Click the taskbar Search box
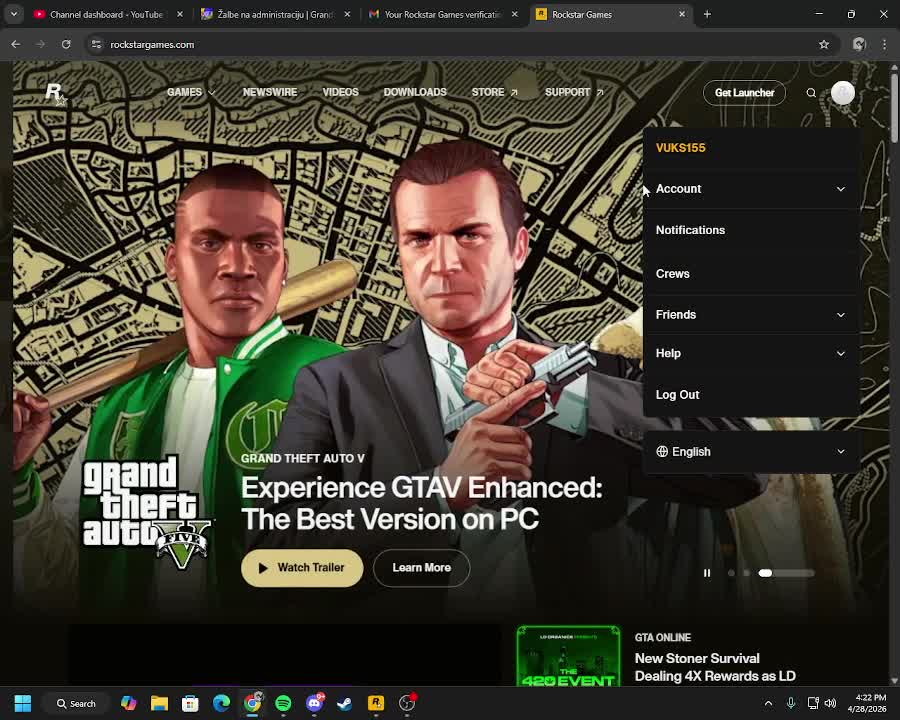This screenshot has width=900, height=720. pyautogui.click(x=76, y=703)
